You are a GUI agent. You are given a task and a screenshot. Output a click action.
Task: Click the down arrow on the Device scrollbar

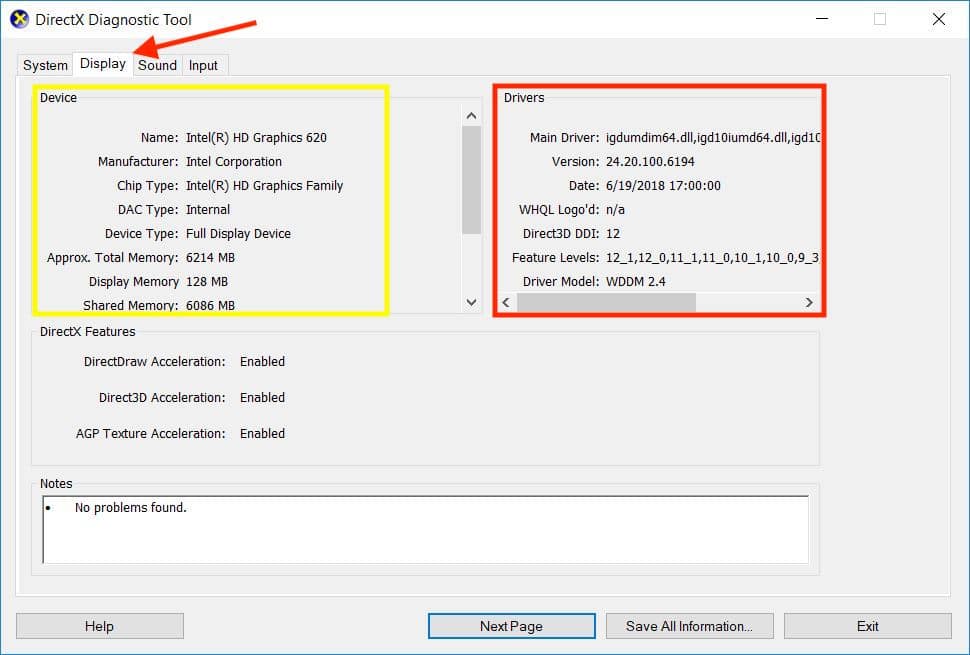point(471,301)
